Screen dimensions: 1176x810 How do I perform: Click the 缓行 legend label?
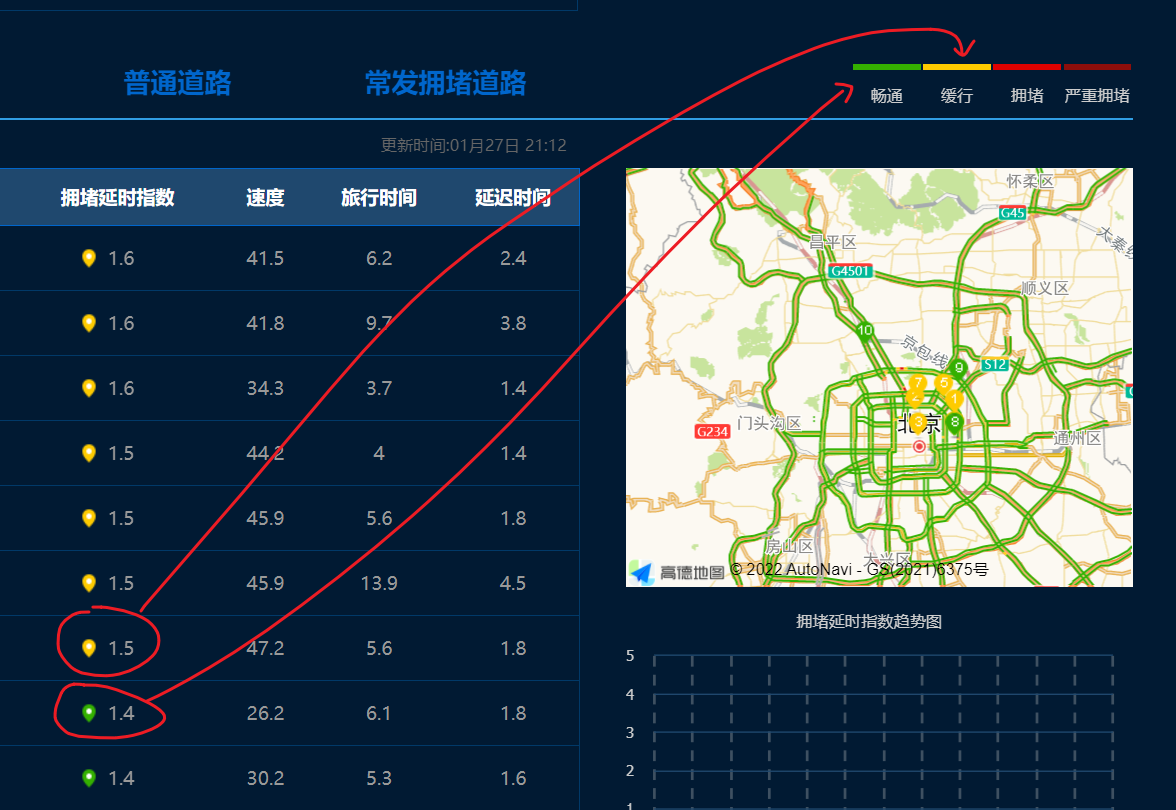pos(956,96)
